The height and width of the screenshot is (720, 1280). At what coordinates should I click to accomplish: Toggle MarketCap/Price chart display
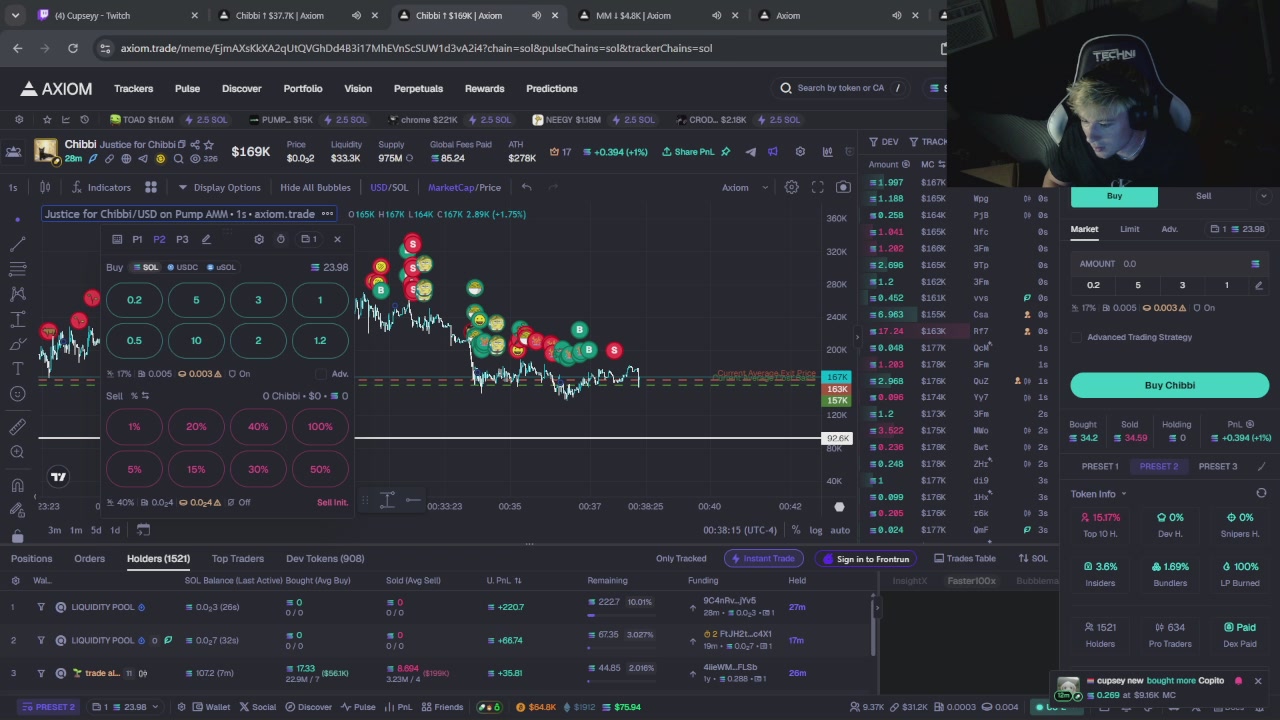click(464, 187)
